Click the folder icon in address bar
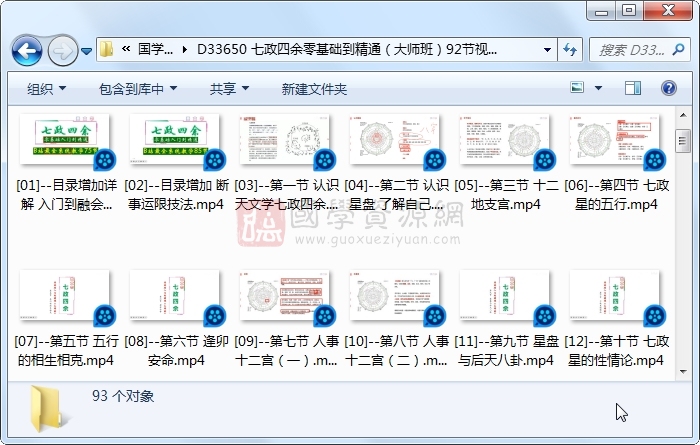 pyautogui.click(x=106, y=49)
